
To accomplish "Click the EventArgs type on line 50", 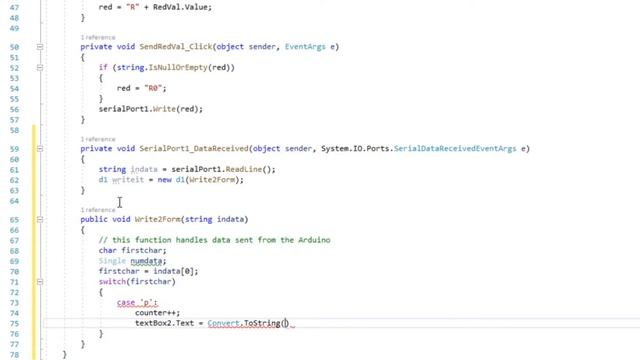I will coord(305,47).
